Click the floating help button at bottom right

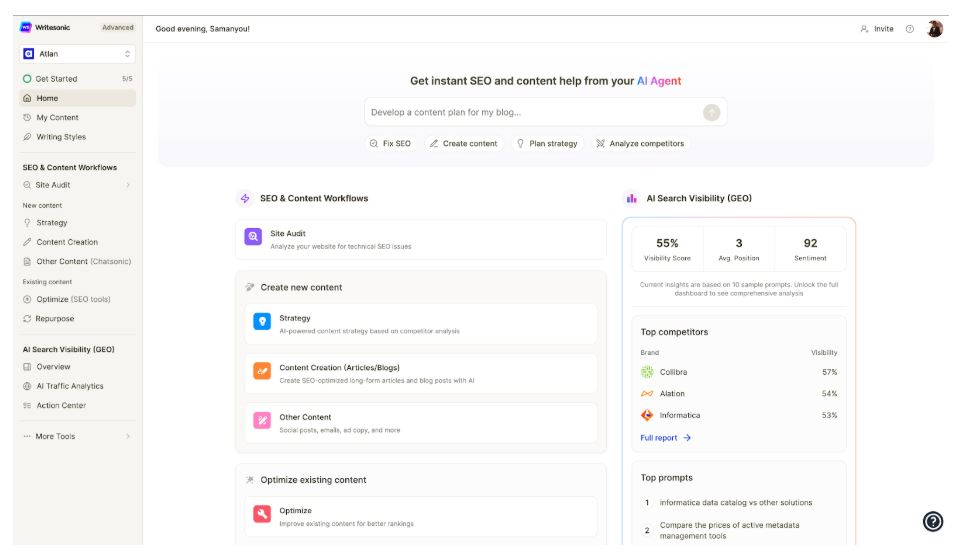point(932,521)
